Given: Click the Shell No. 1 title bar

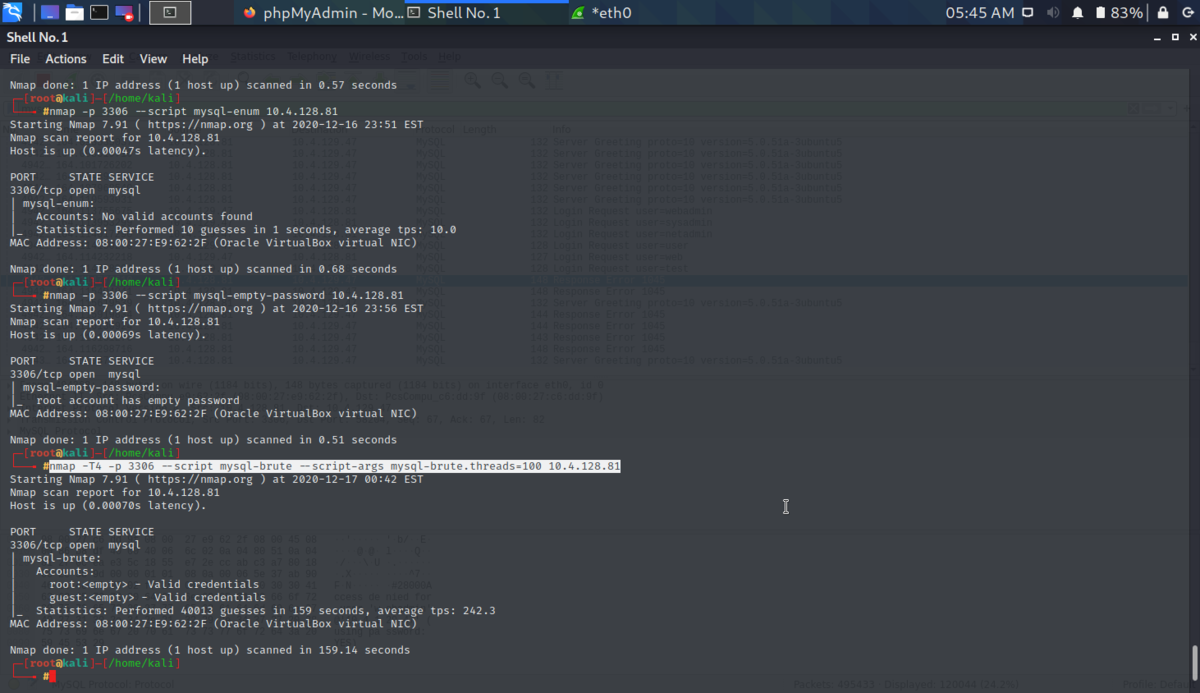Looking at the screenshot, I should 600,37.
